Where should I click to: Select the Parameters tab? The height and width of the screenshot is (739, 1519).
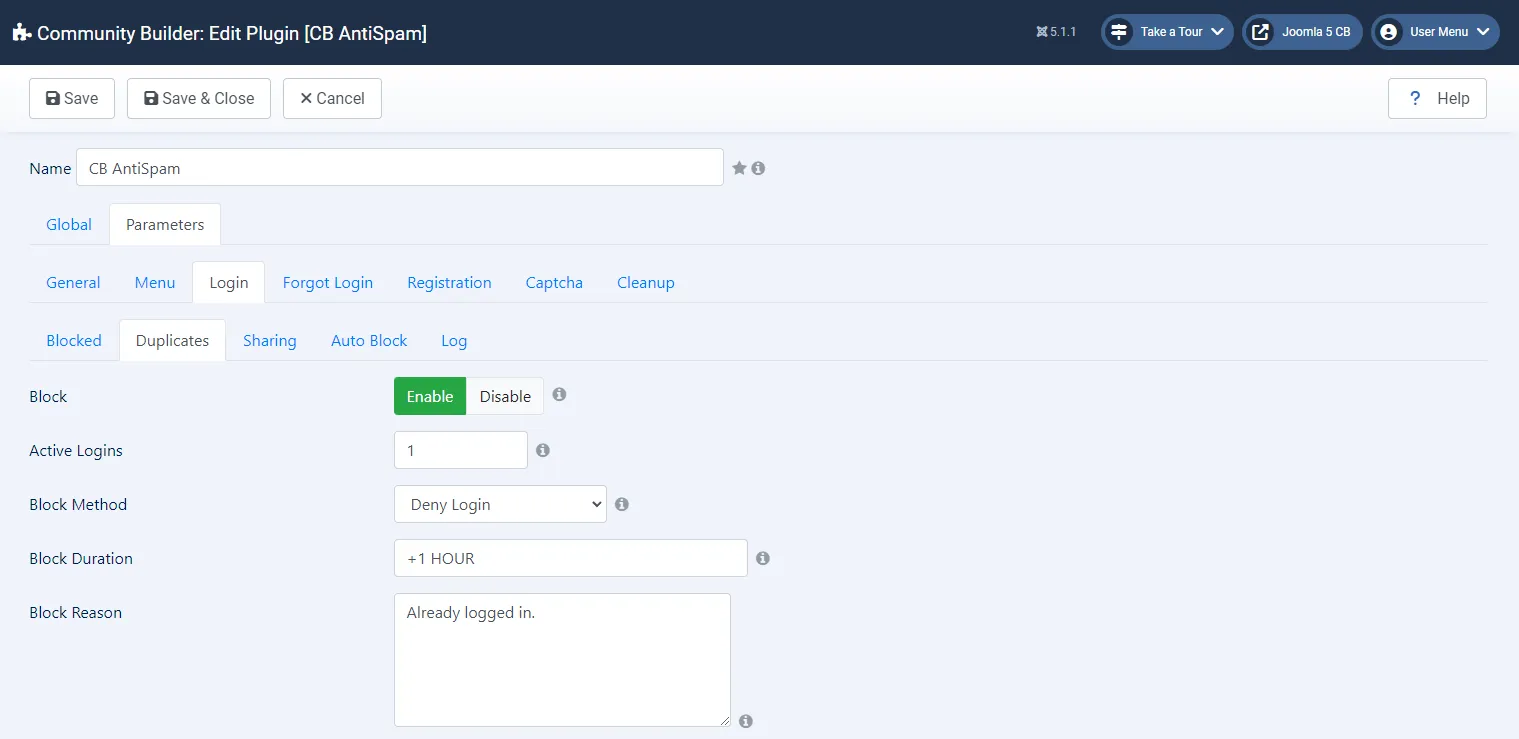point(165,224)
